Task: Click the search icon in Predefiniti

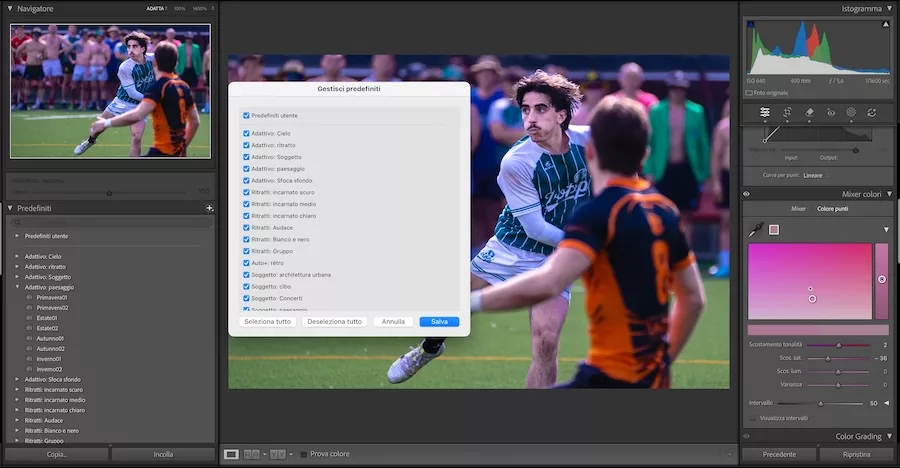Action: coord(17,223)
